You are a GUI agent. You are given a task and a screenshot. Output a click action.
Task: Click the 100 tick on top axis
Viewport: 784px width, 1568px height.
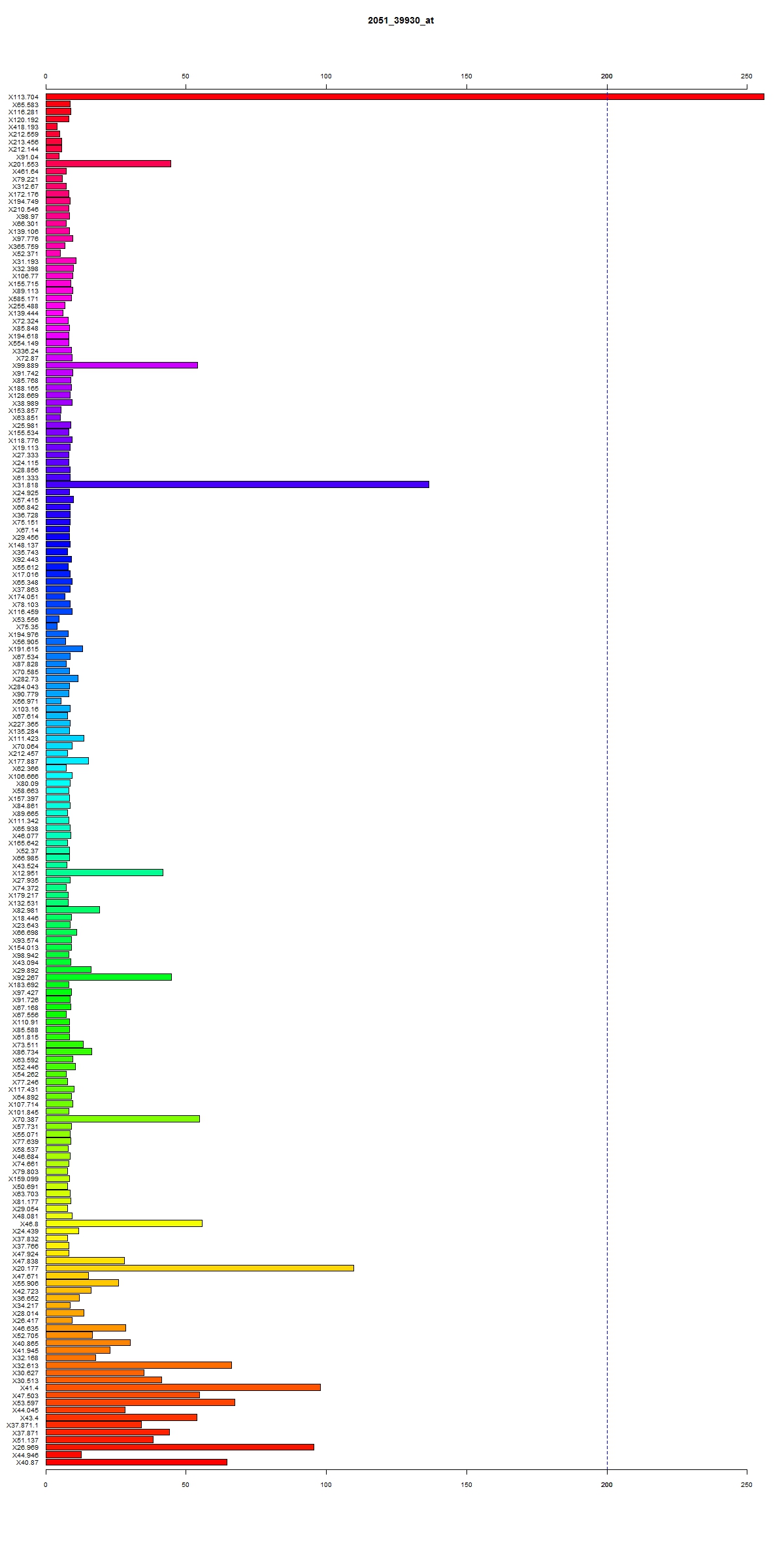326,76
